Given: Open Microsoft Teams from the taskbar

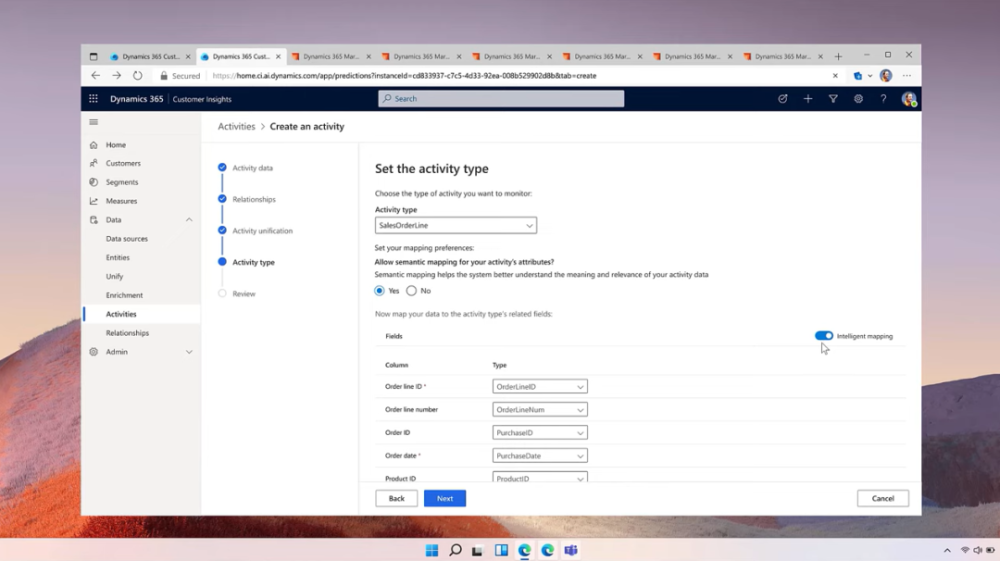Looking at the screenshot, I should point(571,550).
